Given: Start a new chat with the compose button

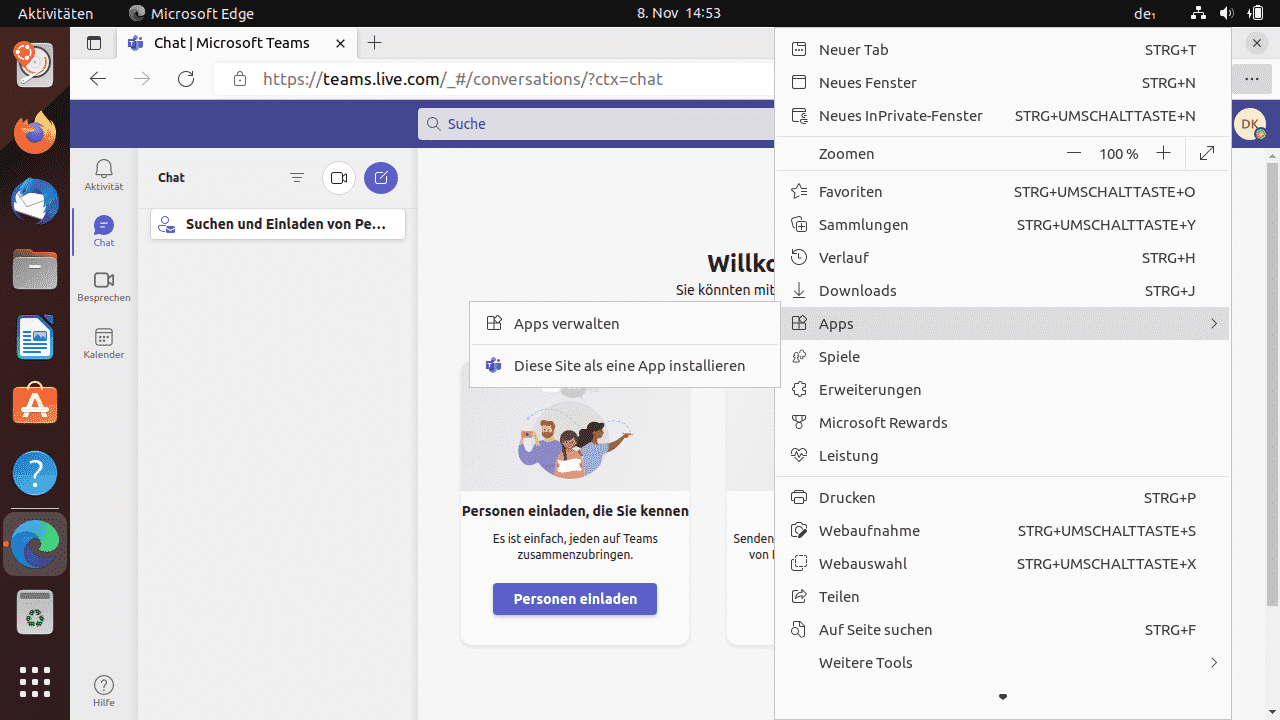Looking at the screenshot, I should click(x=381, y=178).
